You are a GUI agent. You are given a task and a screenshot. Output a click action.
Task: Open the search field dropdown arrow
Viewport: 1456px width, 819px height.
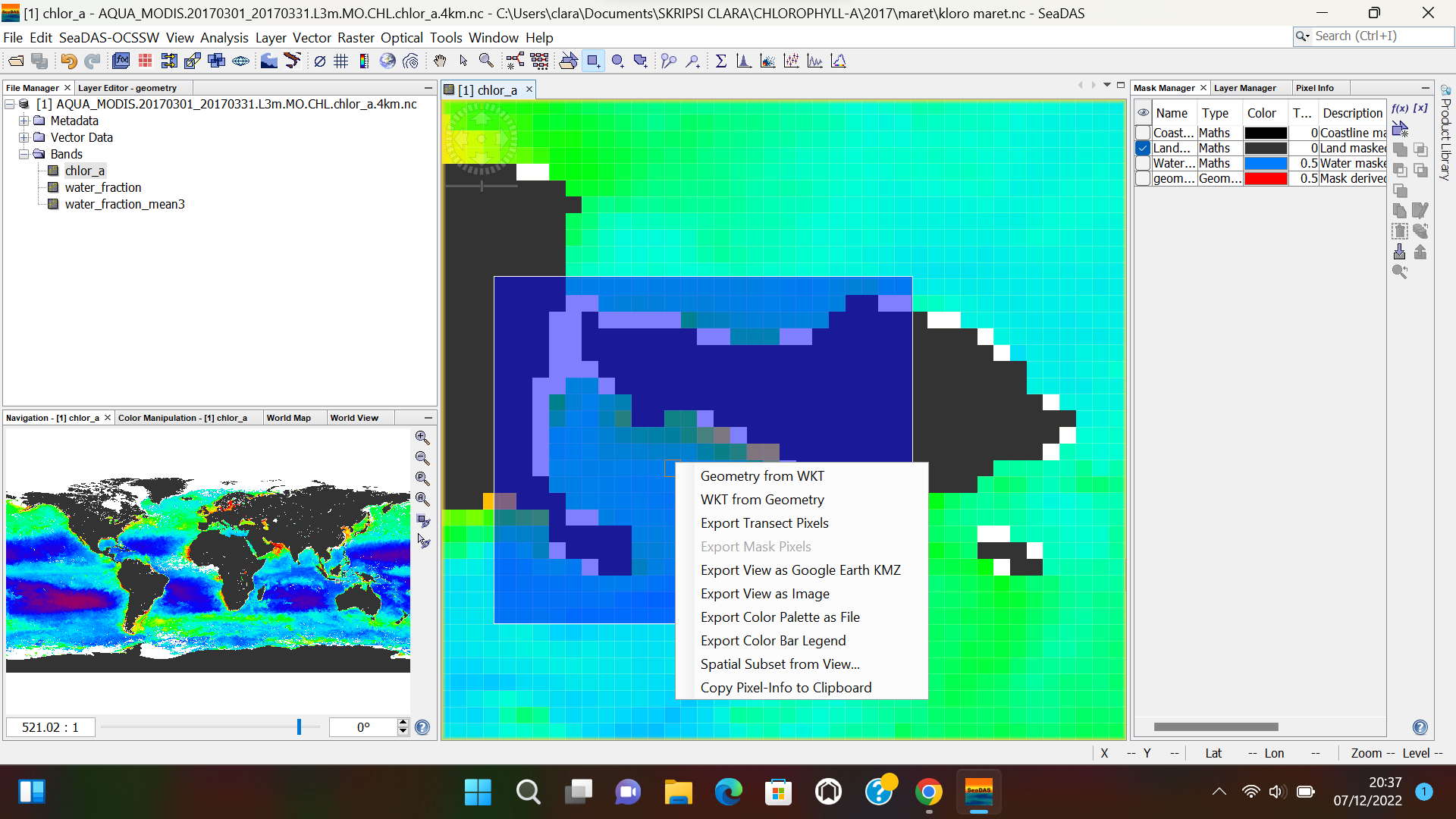pyautogui.click(x=1303, y=36)
